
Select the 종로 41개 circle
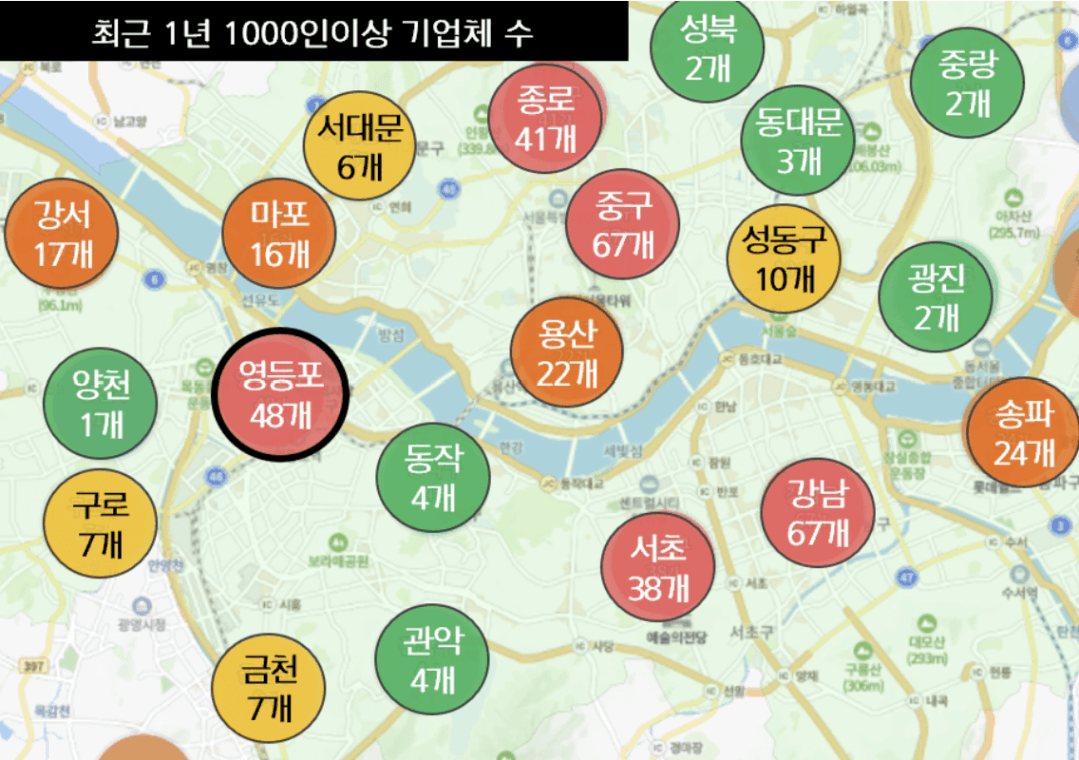click(546, 119)
